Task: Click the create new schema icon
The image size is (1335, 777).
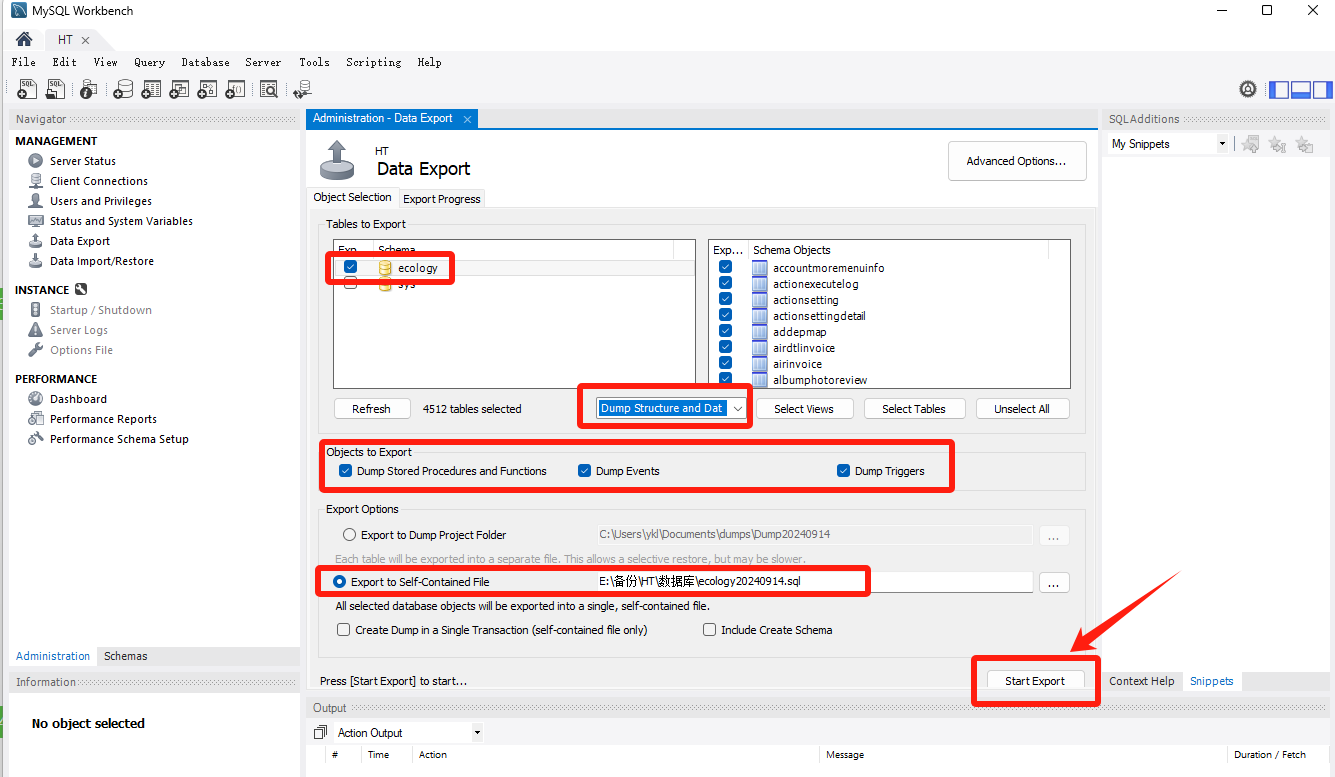Action: (x=123, y=90)
